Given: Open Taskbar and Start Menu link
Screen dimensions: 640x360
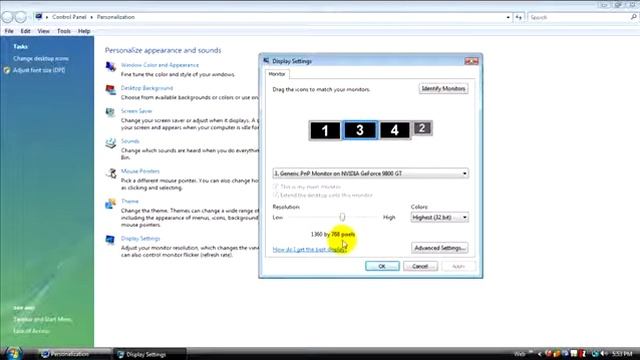Looking at the screenshot, I should 42,320.
